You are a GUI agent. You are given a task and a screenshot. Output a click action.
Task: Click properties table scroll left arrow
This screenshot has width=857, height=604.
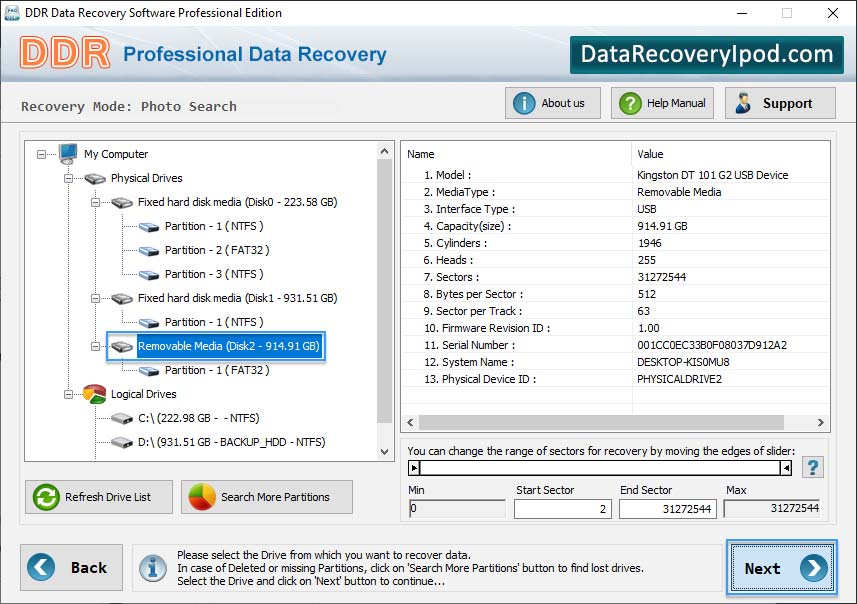click(x=410, y=423)
